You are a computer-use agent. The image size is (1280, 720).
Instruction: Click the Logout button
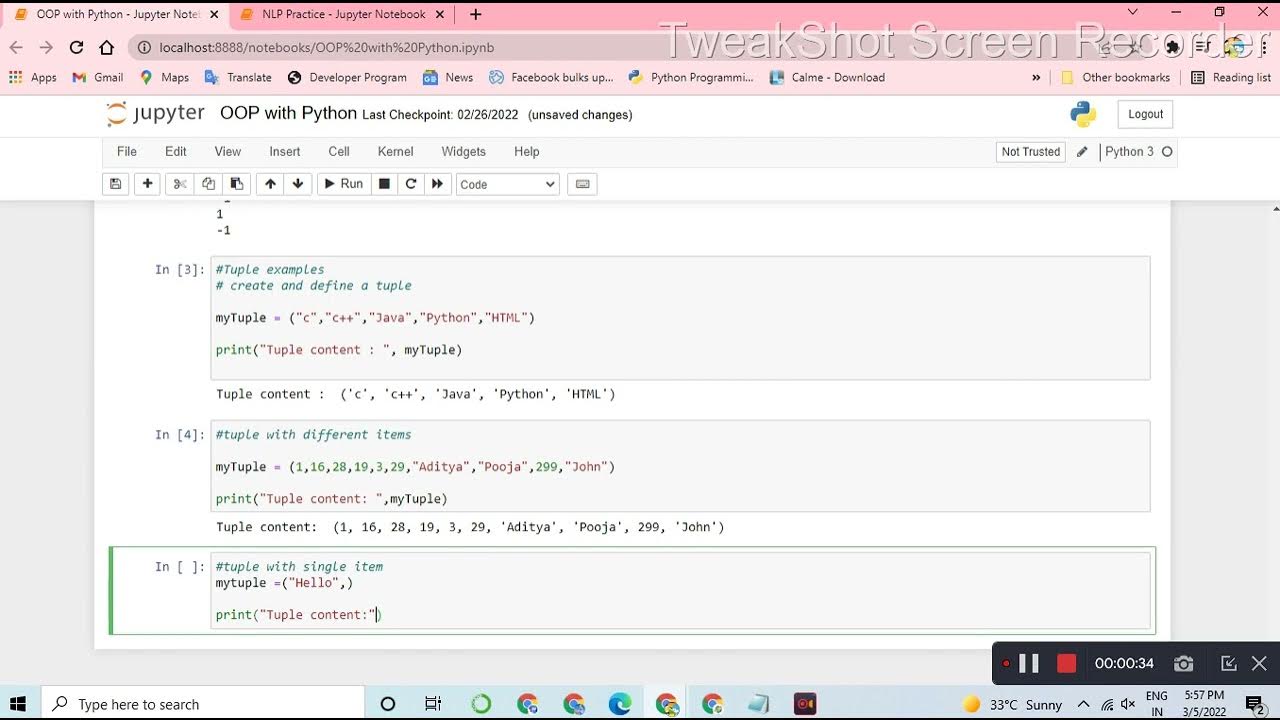[1146, 114]
